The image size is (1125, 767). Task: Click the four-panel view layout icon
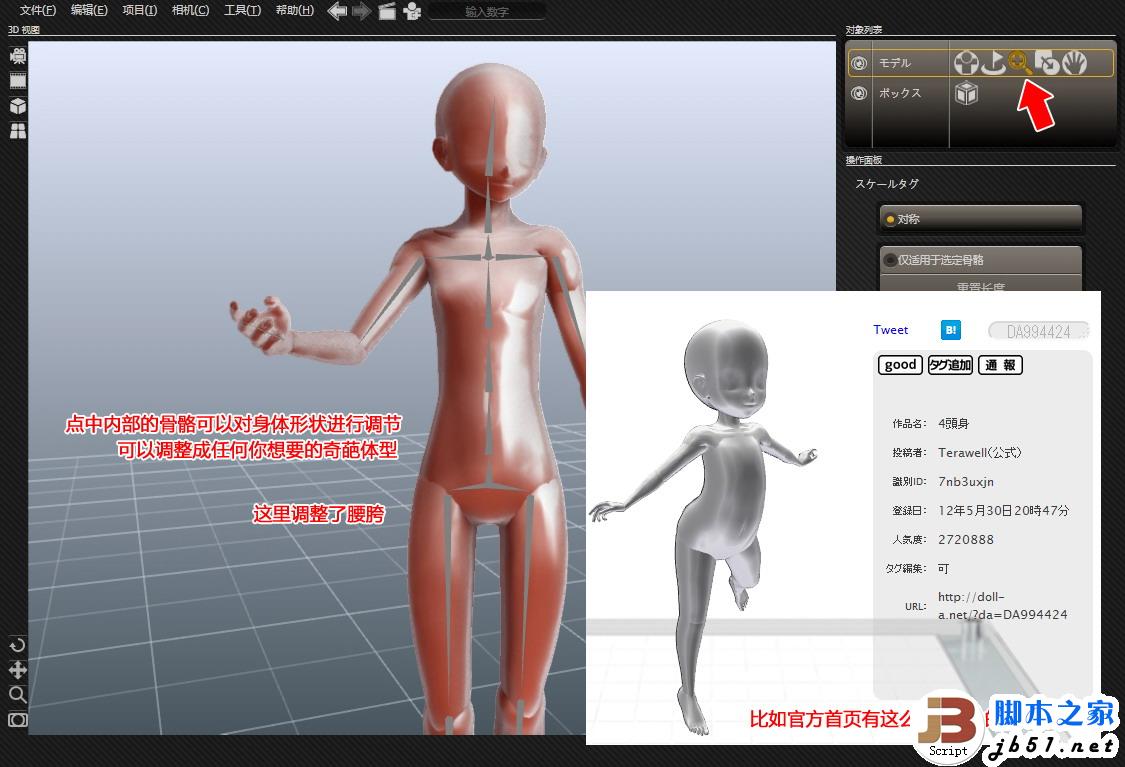(18, 131)
